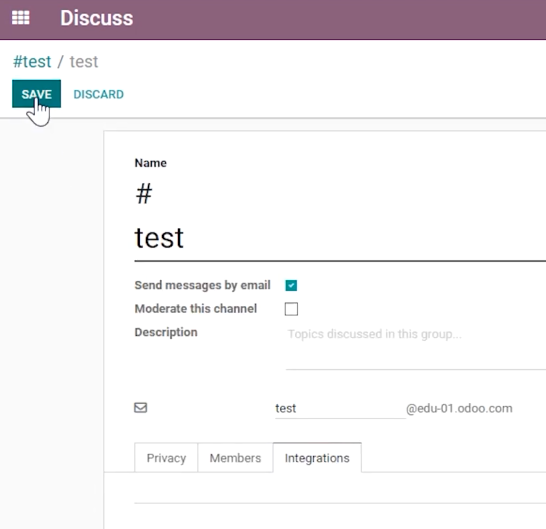Click the @edu-01.odoo.com domain text

pyautogui.click(x=459, y=408)
